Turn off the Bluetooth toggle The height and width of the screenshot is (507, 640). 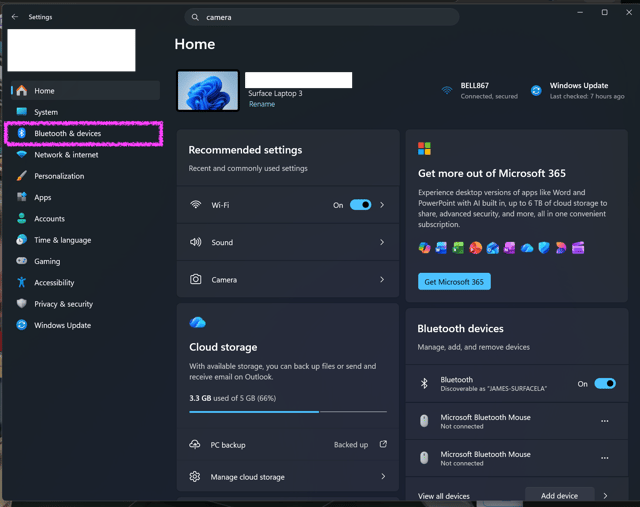605,383
